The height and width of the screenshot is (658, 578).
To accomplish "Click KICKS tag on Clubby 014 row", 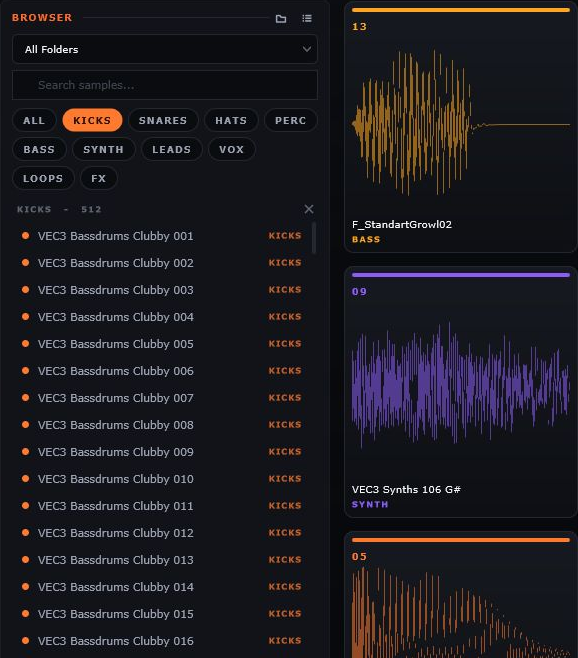I will point(285,587).
